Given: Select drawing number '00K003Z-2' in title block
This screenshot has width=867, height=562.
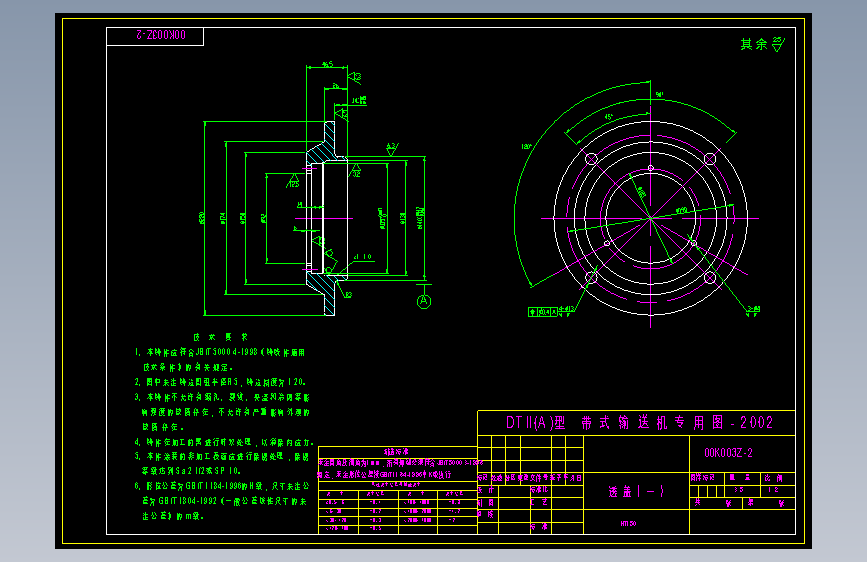Looking at the screenshot, I should click(x=728, y=453).
